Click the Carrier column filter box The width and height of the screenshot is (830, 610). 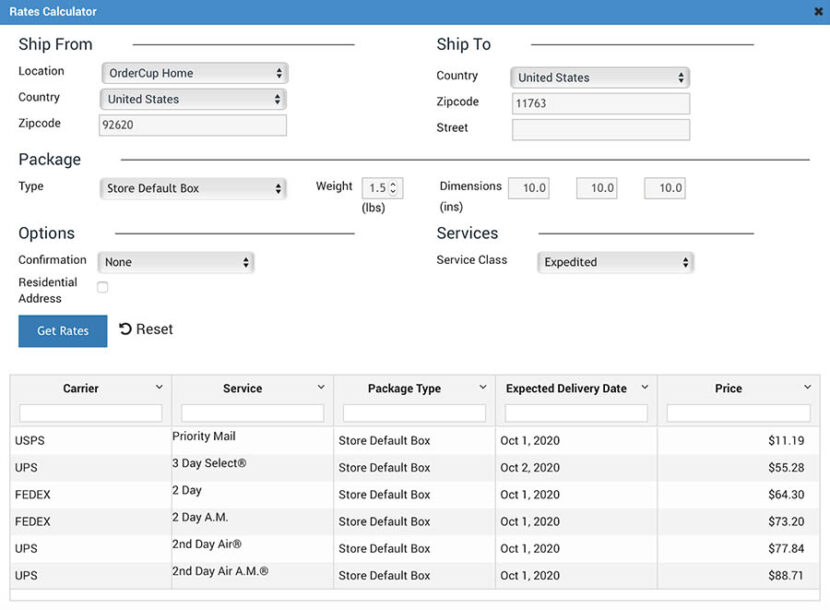tap(91, 413)
